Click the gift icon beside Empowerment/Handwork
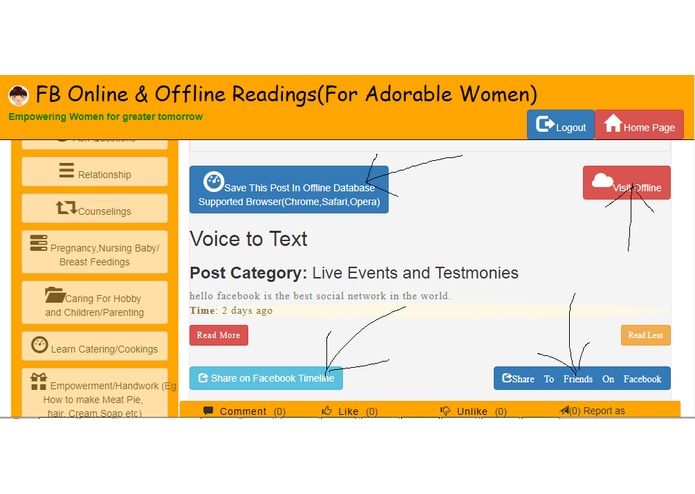The image size is (695, 494). click(x=39, y=381)
